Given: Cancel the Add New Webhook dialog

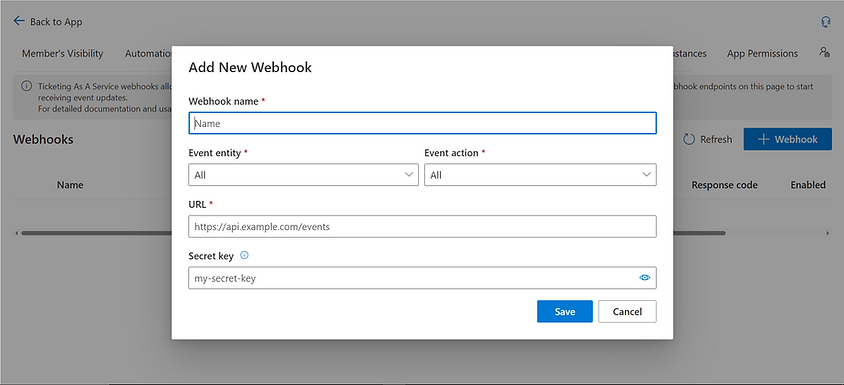Looking at the screenshot, I should (x=627, y=311).
